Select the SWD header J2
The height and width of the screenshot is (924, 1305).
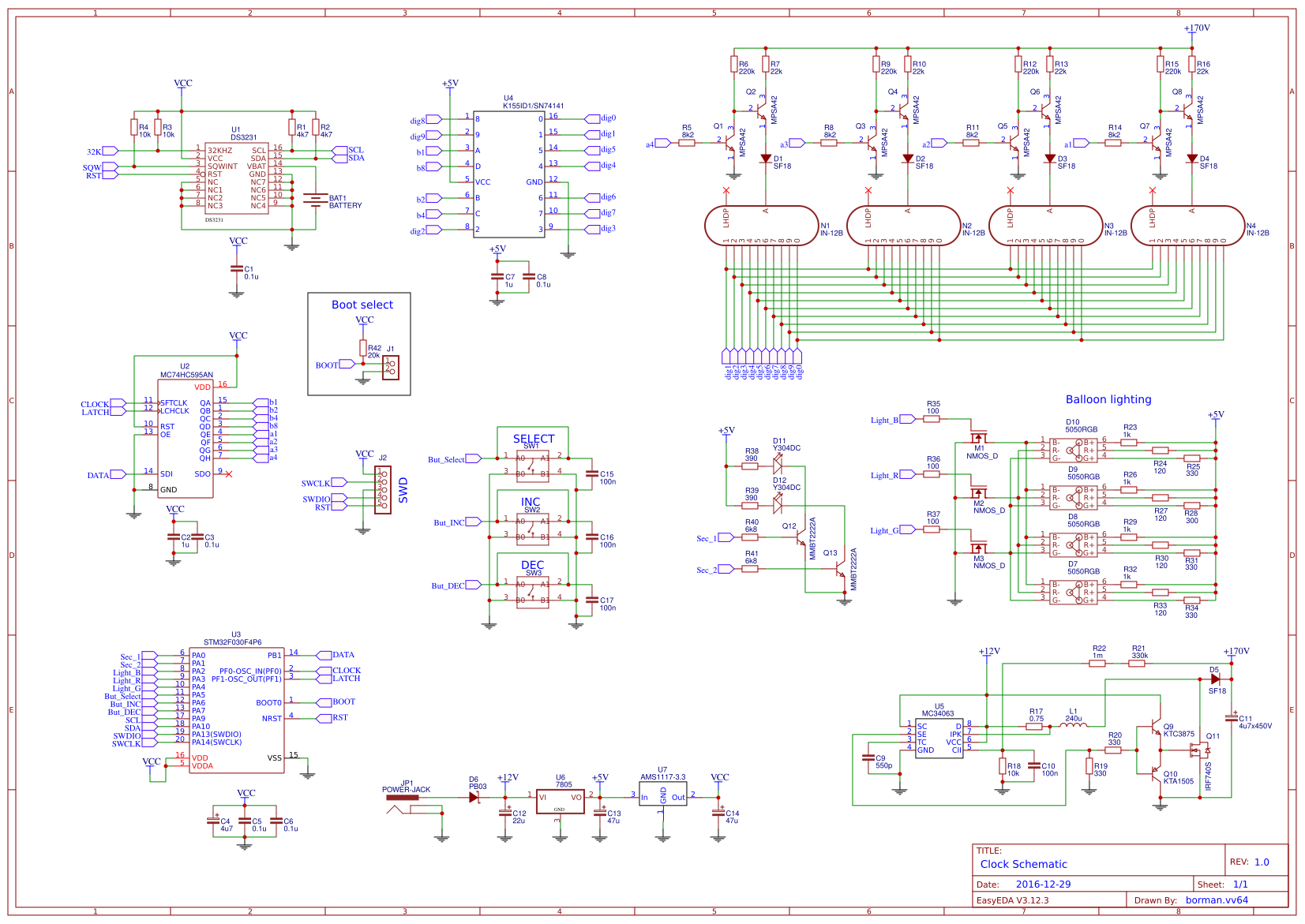click(383, 488)
